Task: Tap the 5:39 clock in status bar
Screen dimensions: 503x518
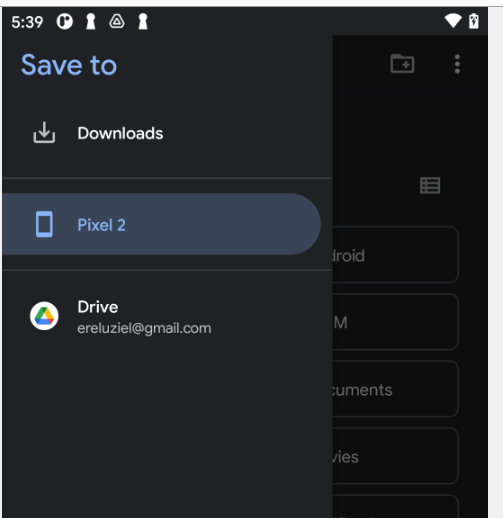Action: click(27, 22)
